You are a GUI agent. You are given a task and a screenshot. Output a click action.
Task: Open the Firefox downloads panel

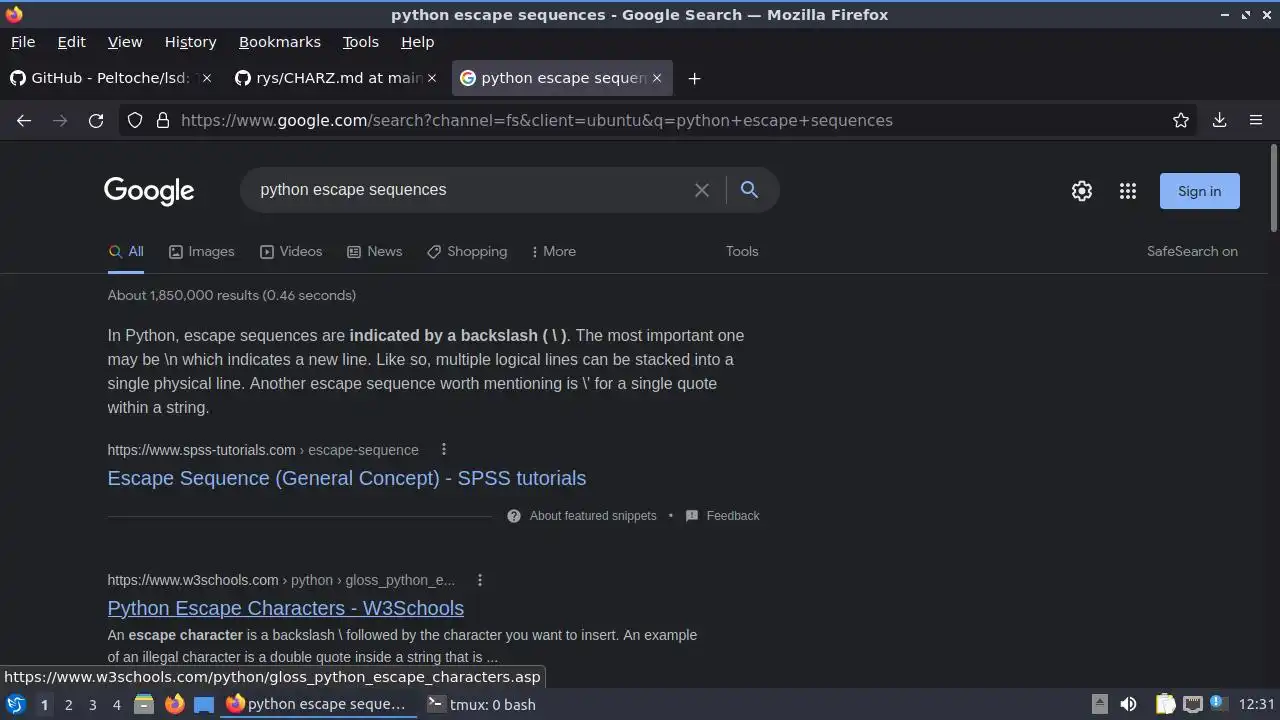point(1219,120)
